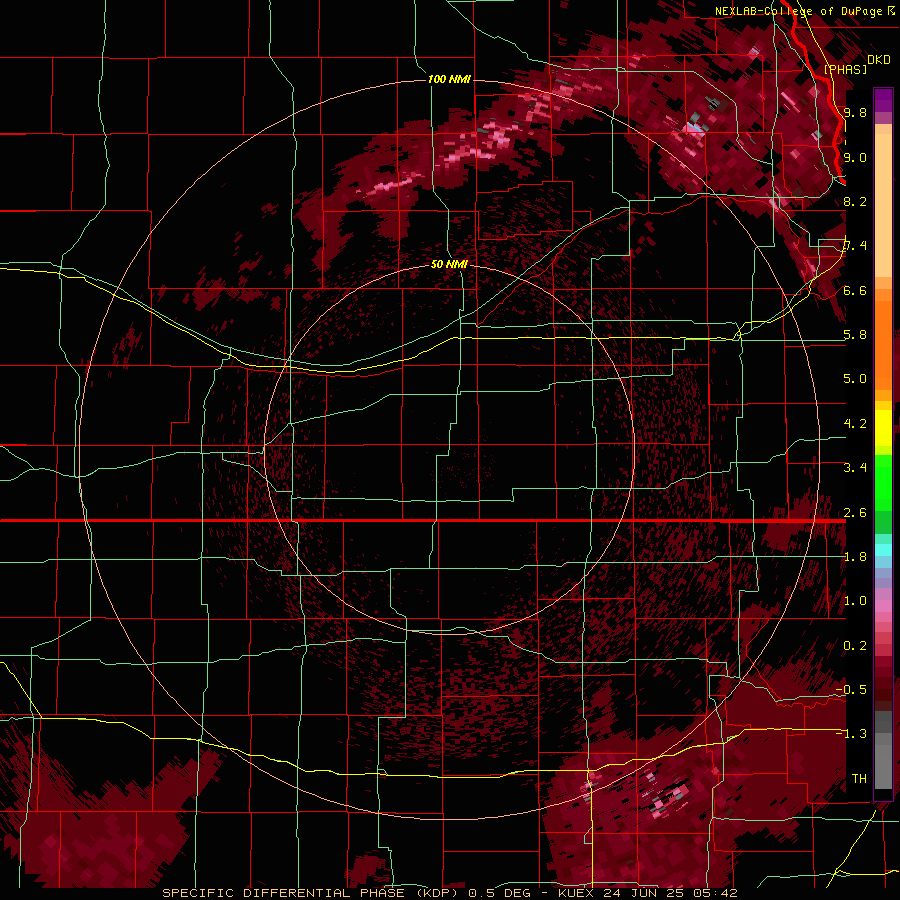
Task: Click the KUEX station identifier in caption
Action: (x=577, y=893)
